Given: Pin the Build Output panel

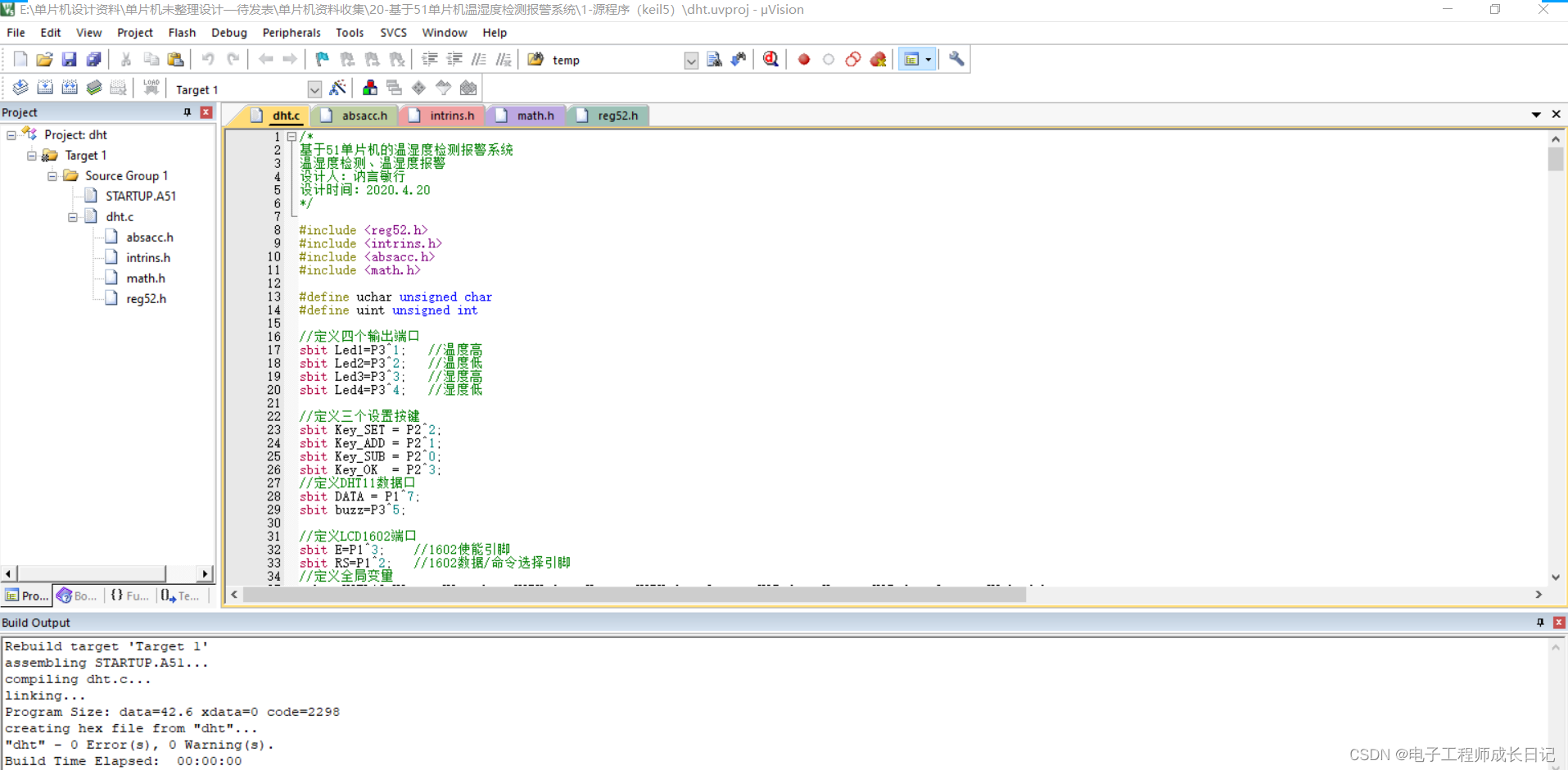Looking at the screenshot, I should [1540, 623].
